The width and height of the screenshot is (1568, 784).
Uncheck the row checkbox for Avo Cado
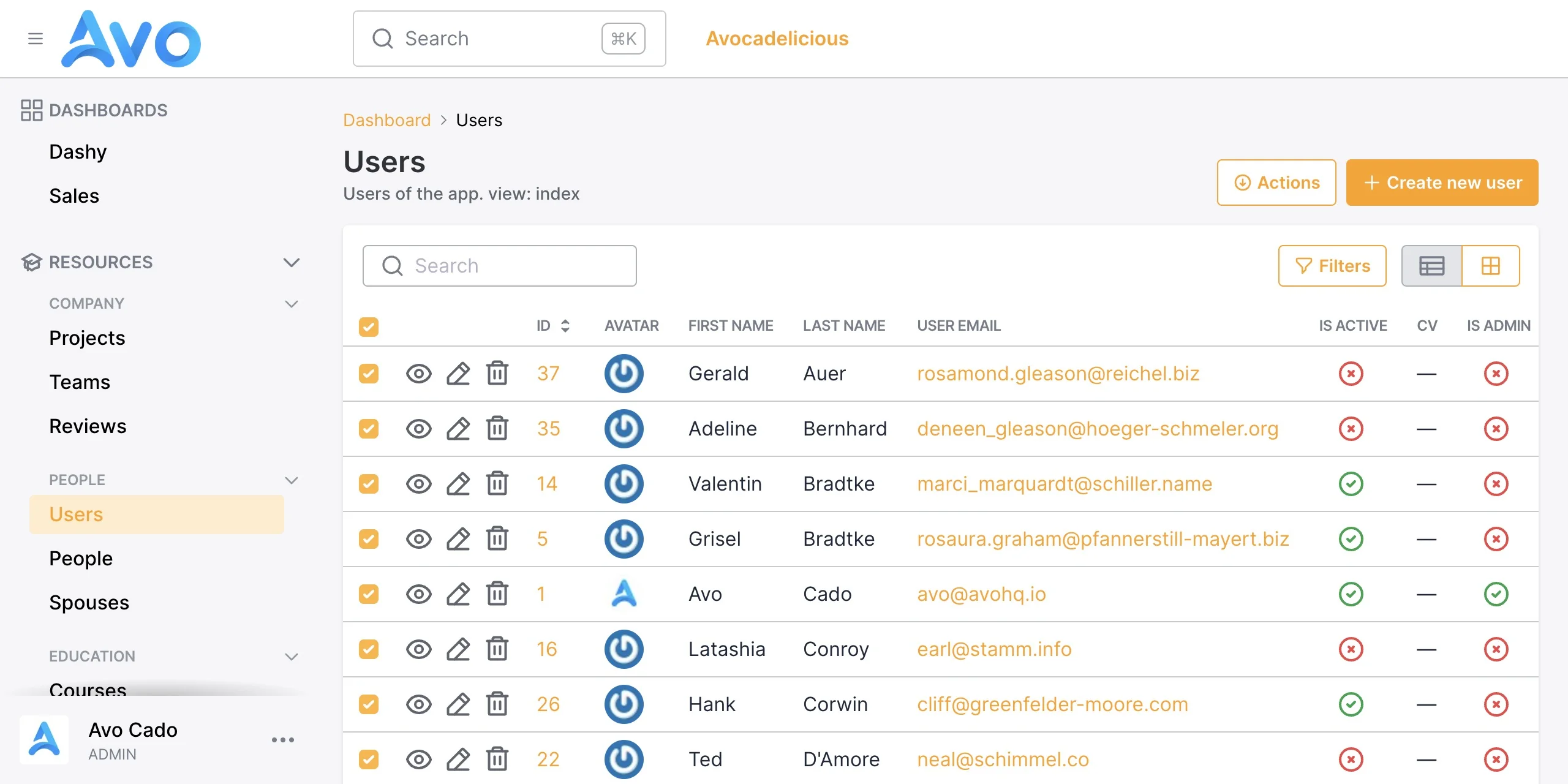click(x=369, y=594)
